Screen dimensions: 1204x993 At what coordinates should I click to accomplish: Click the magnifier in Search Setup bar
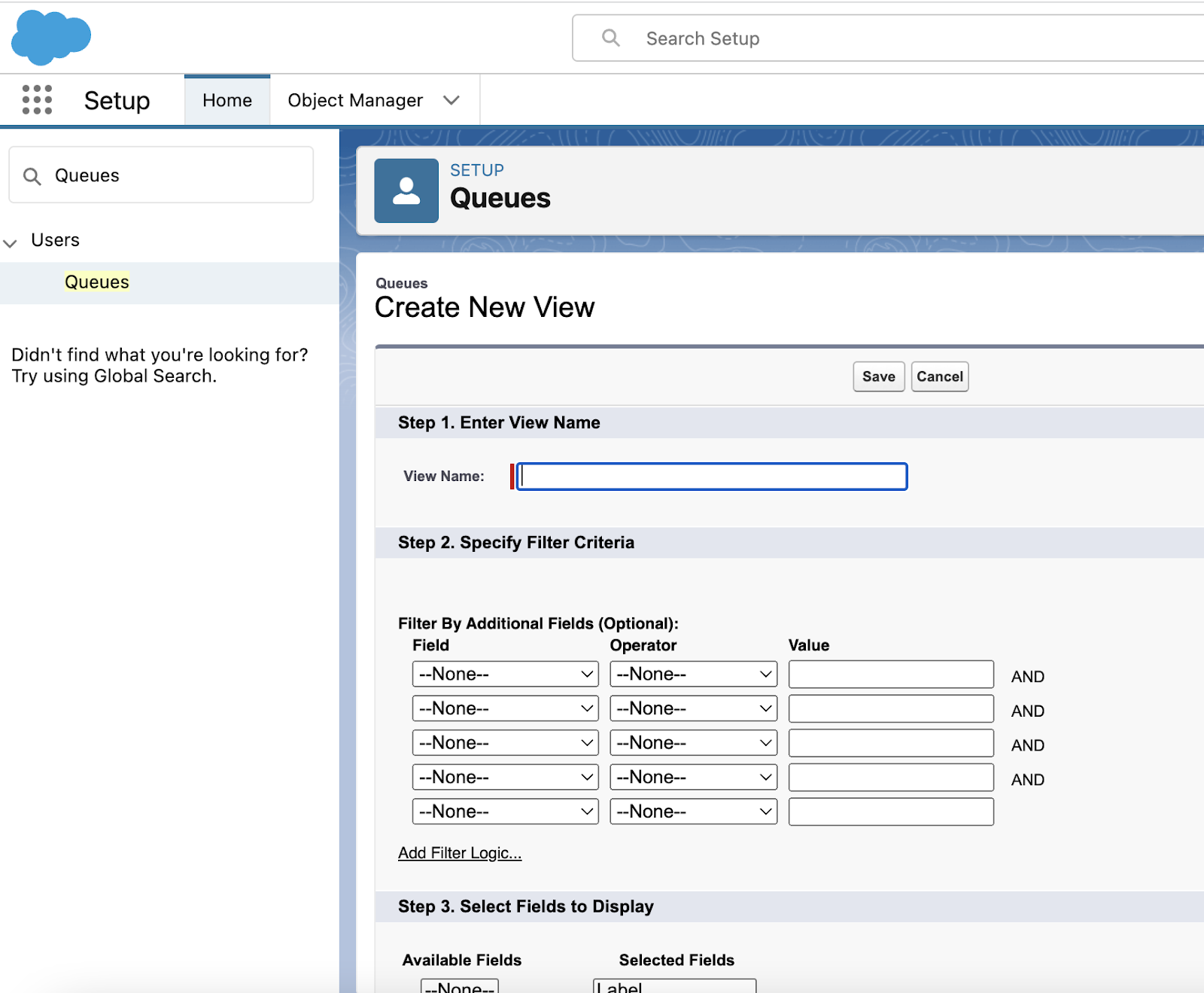click(610, 38)
